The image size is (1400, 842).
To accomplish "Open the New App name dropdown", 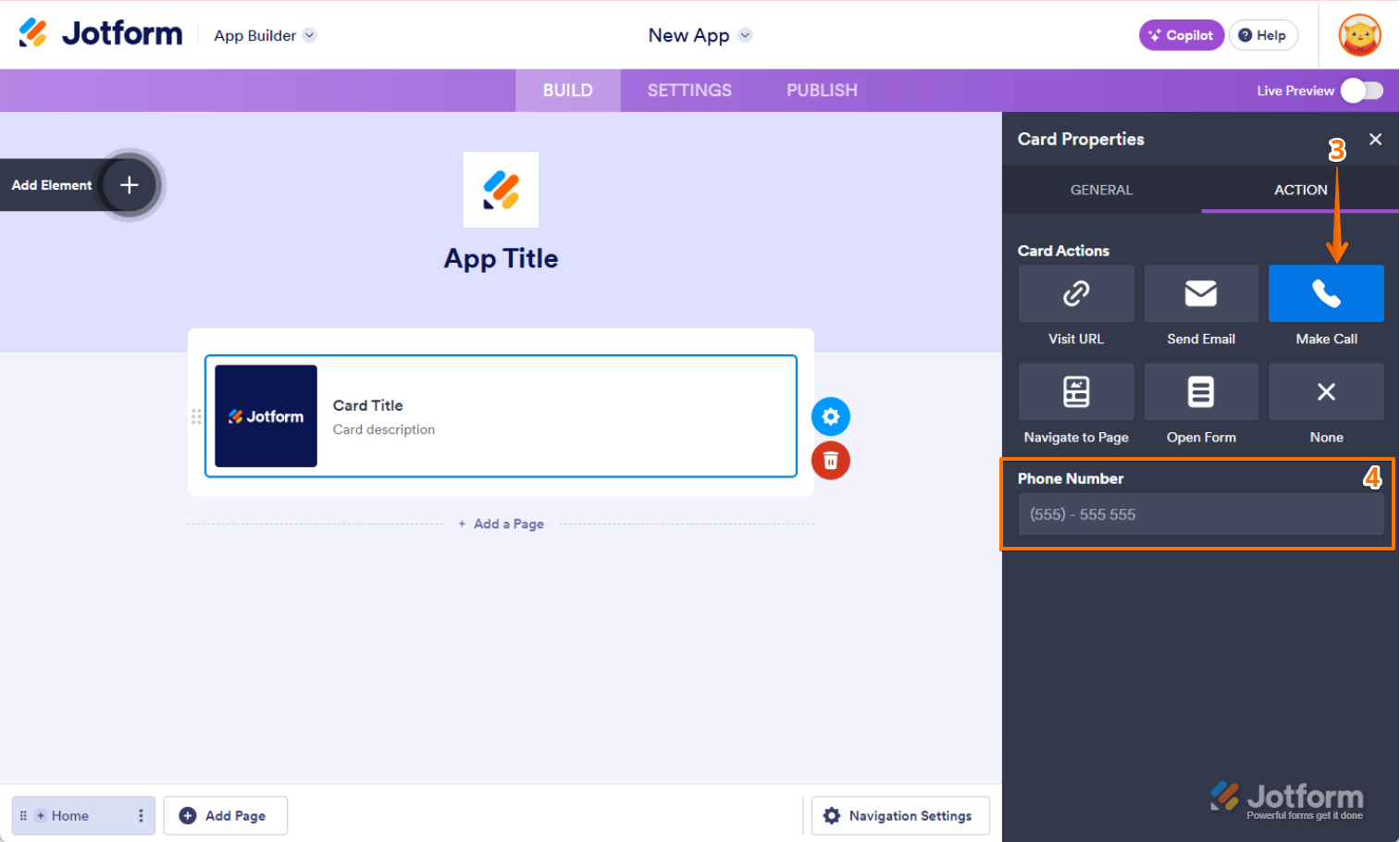I will 745,35.
